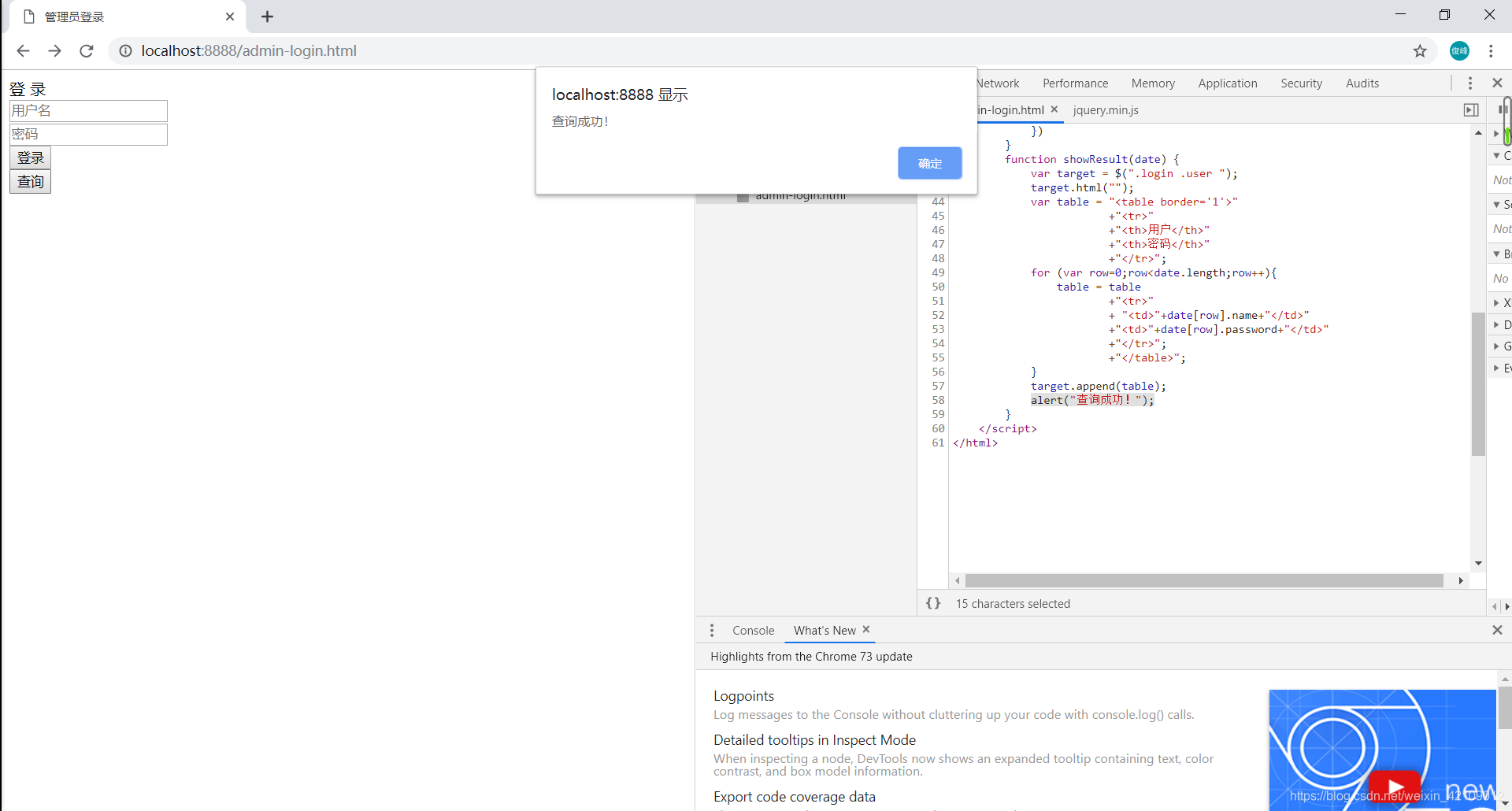Screen dimensions: 1512x811
Task: Click line number 49 gutter
Action: click(938, 272)
